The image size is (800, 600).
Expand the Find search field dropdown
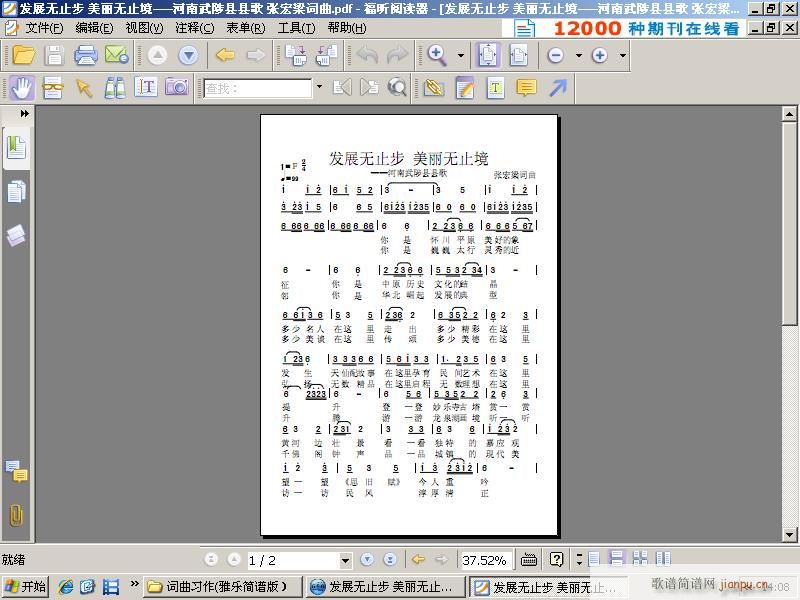click(317, 89)
